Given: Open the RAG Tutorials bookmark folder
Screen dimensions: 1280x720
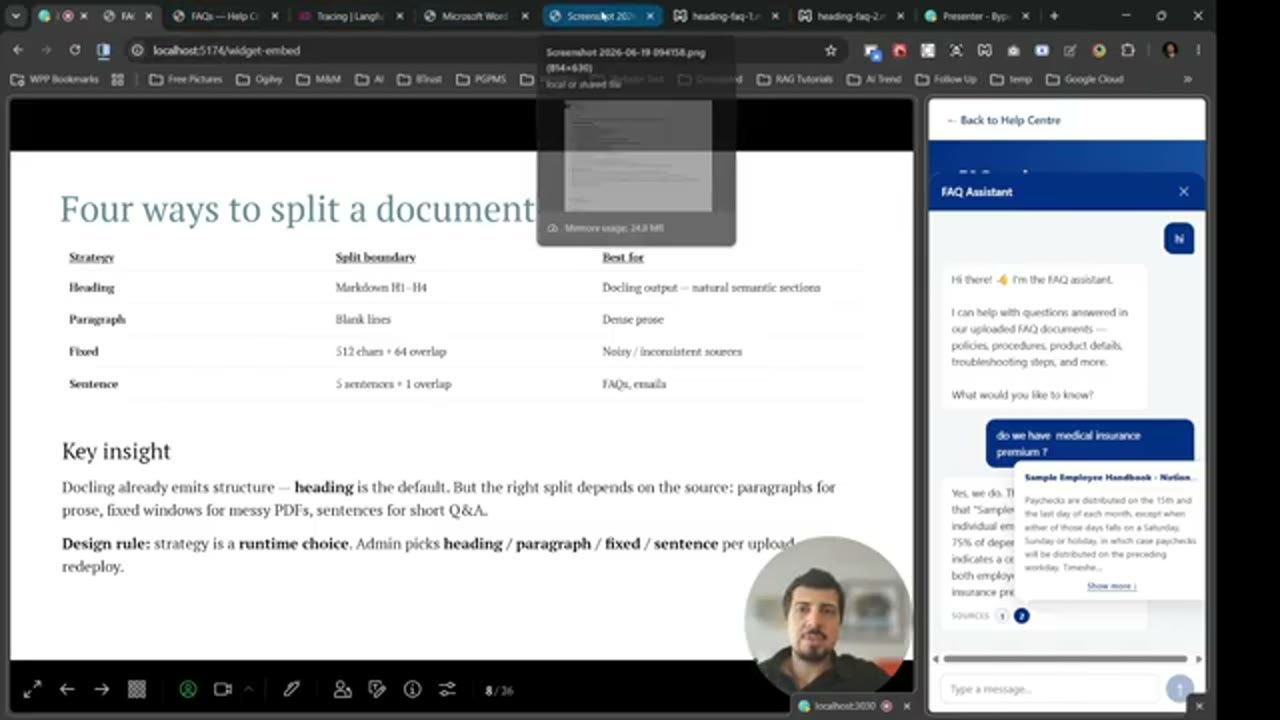Looking at the screenshot, I should click(x=794, y=79).
